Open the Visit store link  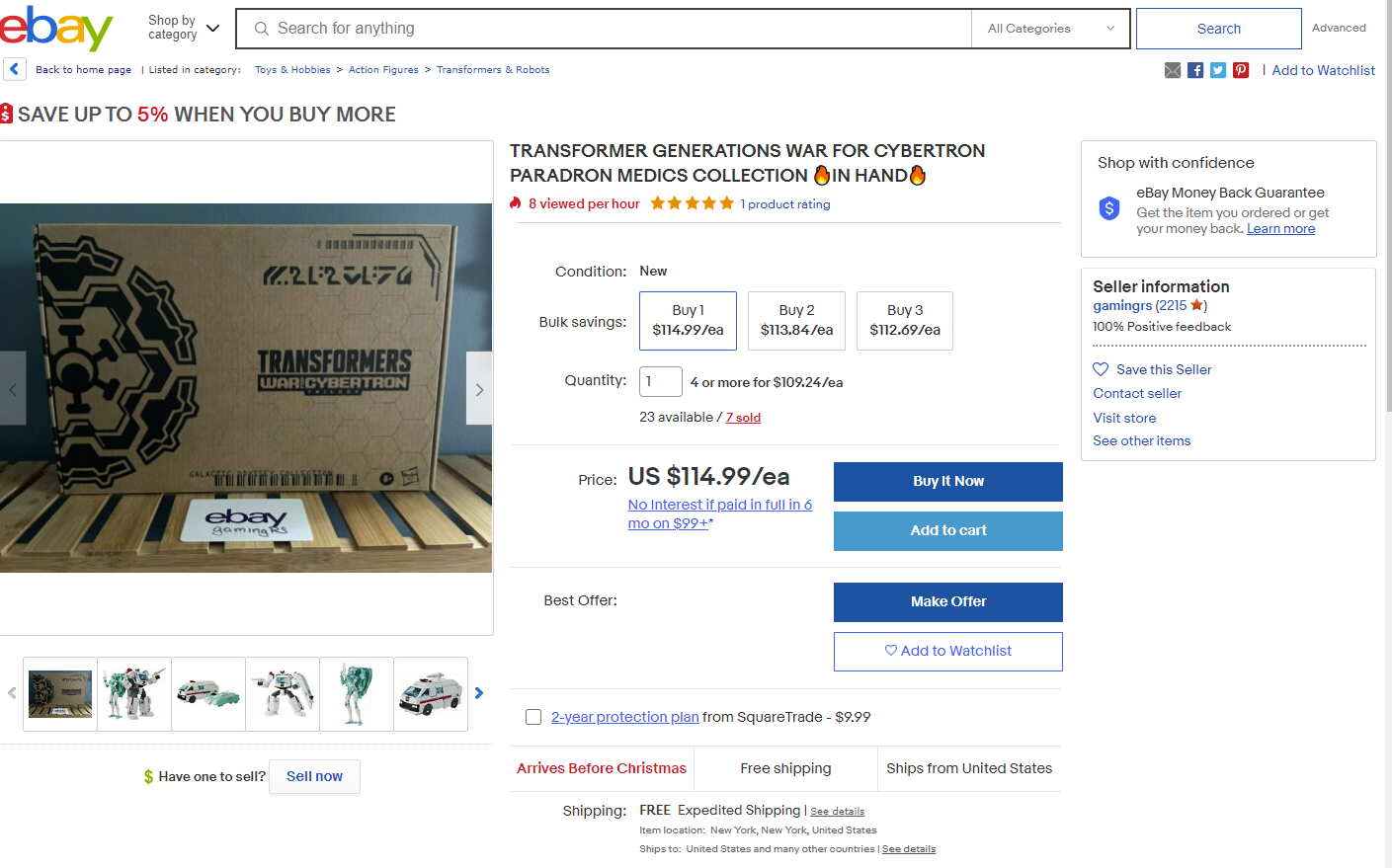point(1124,418)
